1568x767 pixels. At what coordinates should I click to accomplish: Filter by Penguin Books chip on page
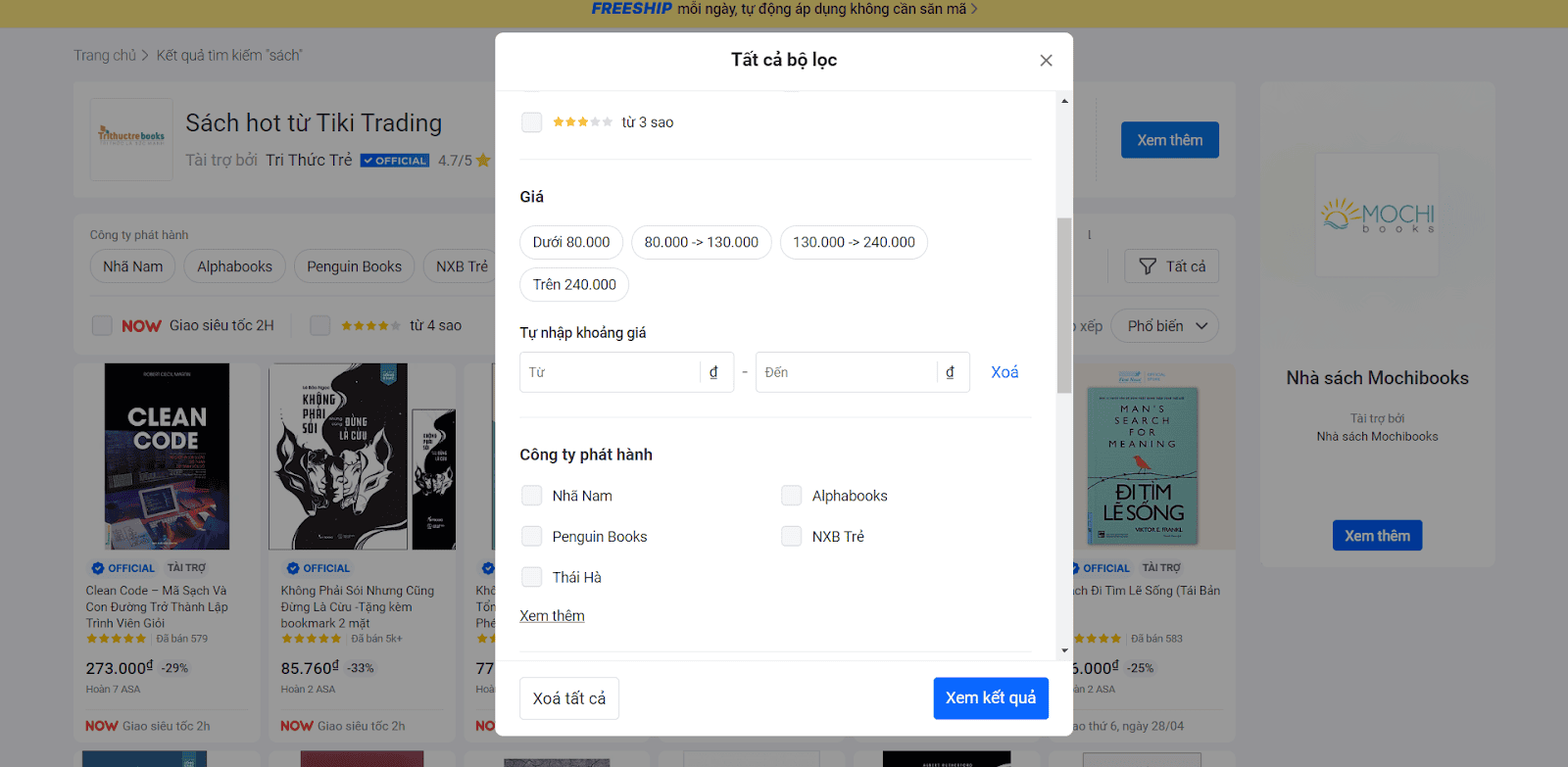pos(354,266)
